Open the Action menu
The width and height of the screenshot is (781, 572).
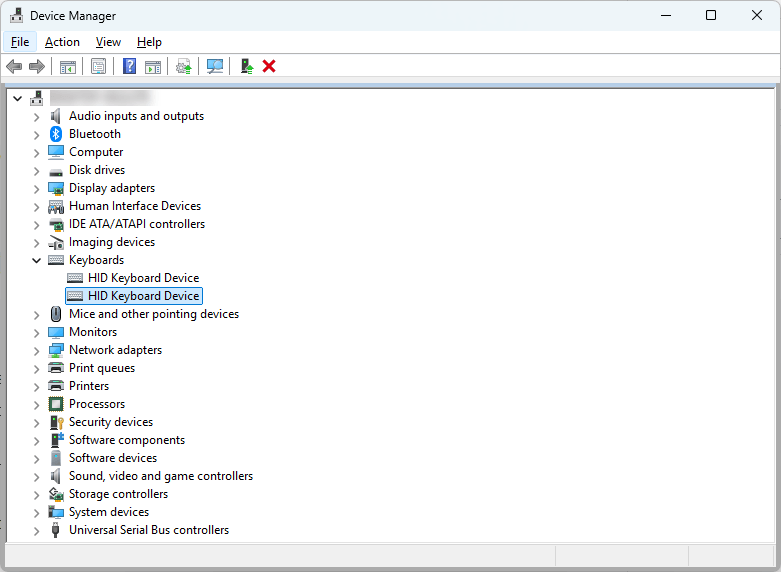coord(62,42)
